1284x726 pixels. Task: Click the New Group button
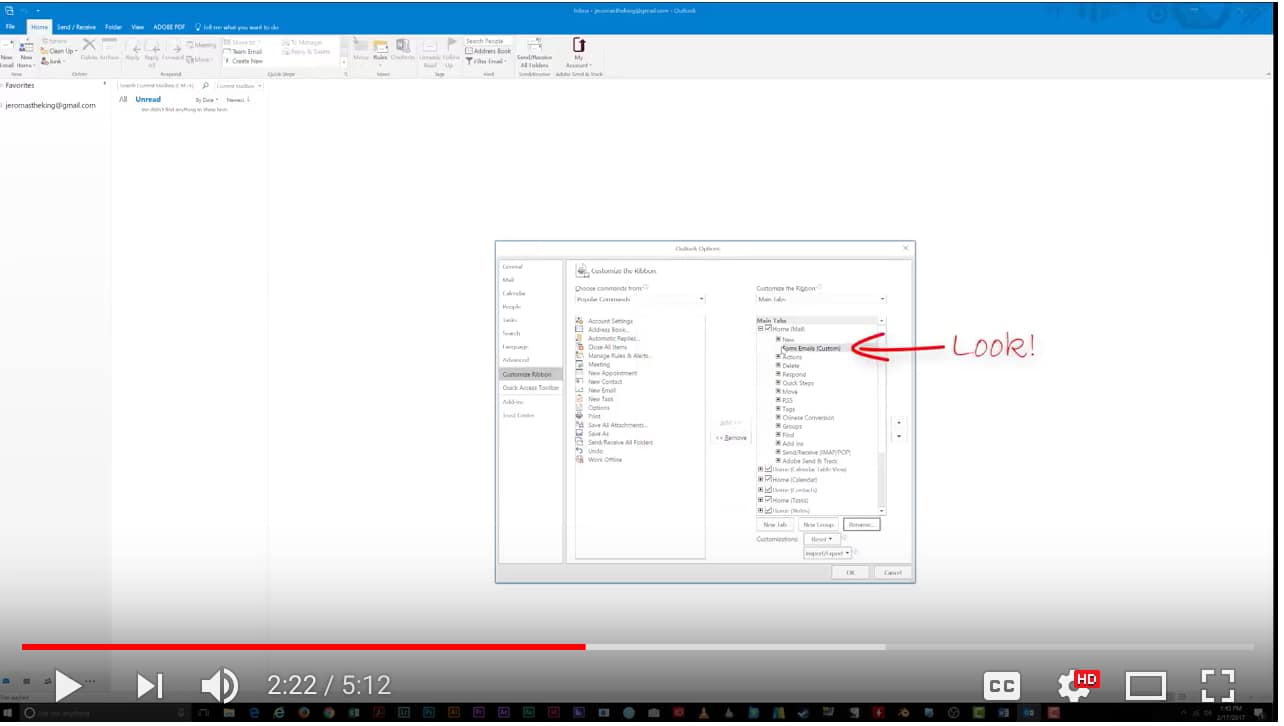818,524
